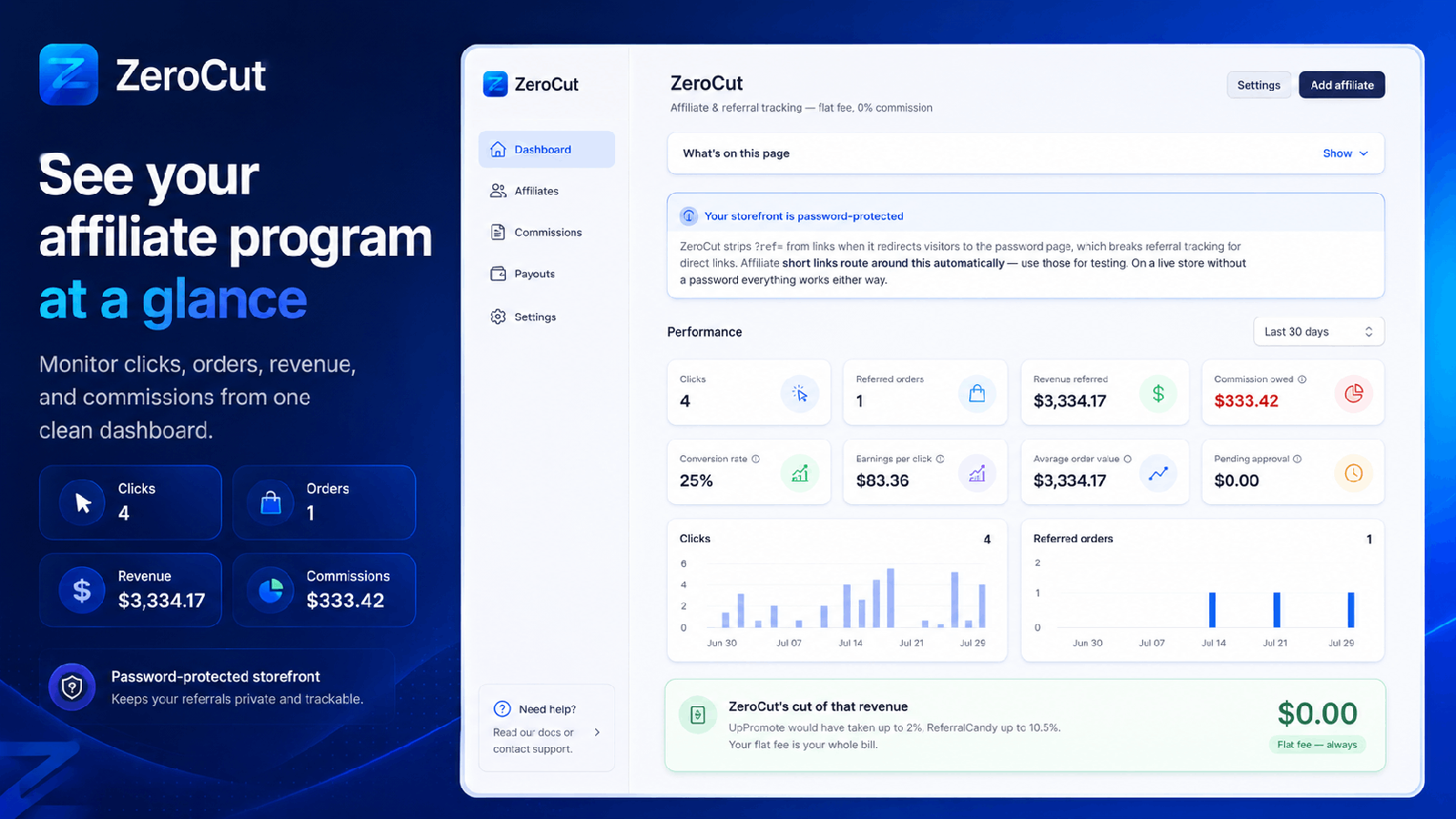The image size is (1456, 819).
Task: Click the info icon next to Earnings per click
Action: click(940, 459)
